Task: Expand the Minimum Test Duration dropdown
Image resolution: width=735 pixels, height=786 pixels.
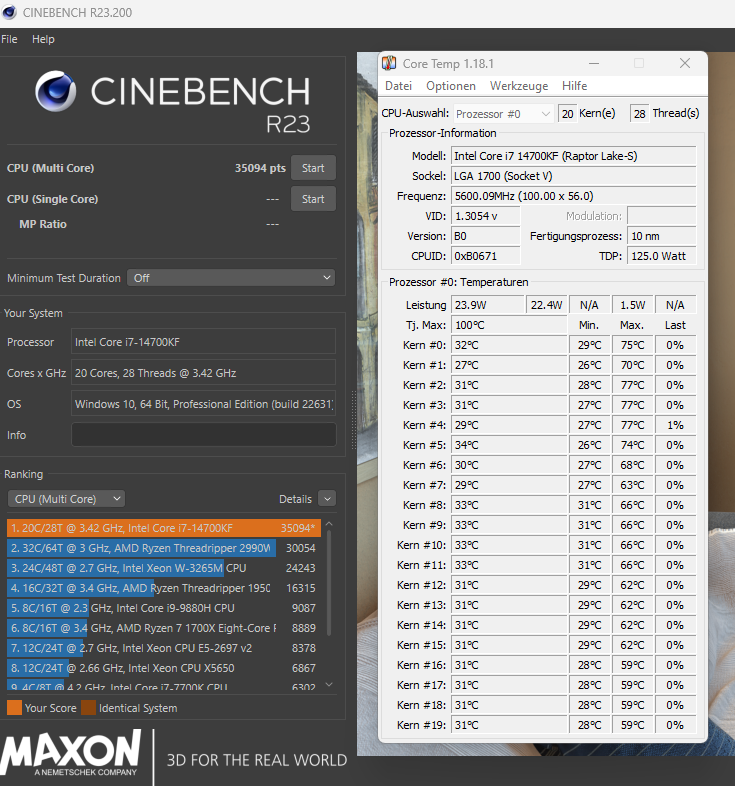Action: click(231, 278)
